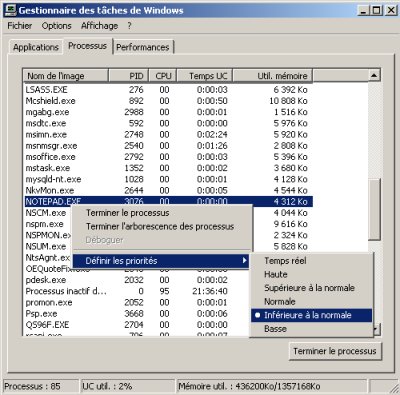The height and width of the screenshot is (395, 400).
Task: Set priority to Temps réel
Action: 285,261
